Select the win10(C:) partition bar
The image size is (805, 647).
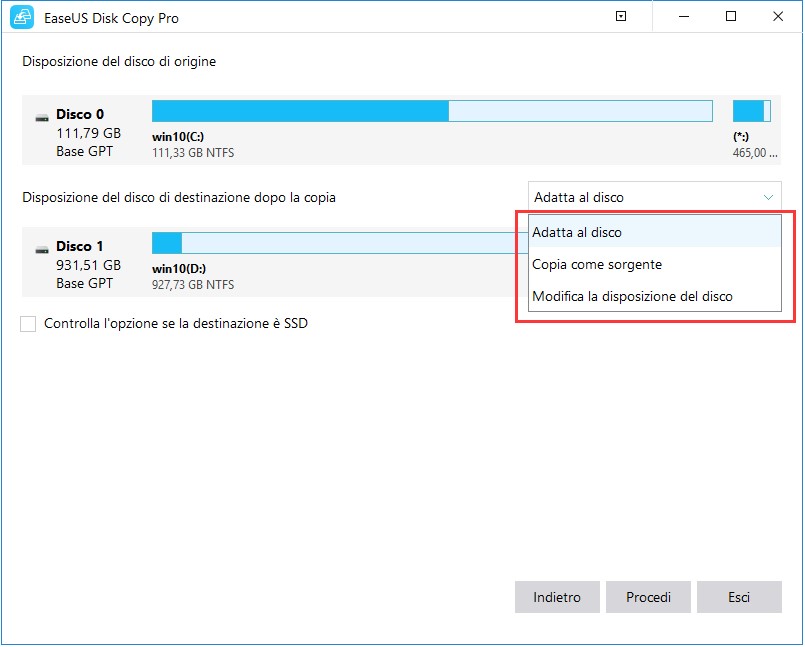tap(432, 111)
